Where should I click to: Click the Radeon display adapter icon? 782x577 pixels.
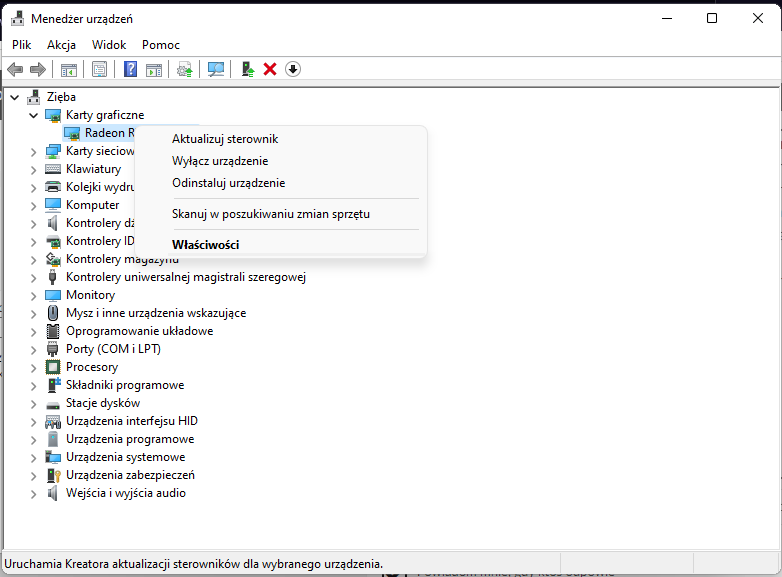pyautogui.click(x=72, y=133)
